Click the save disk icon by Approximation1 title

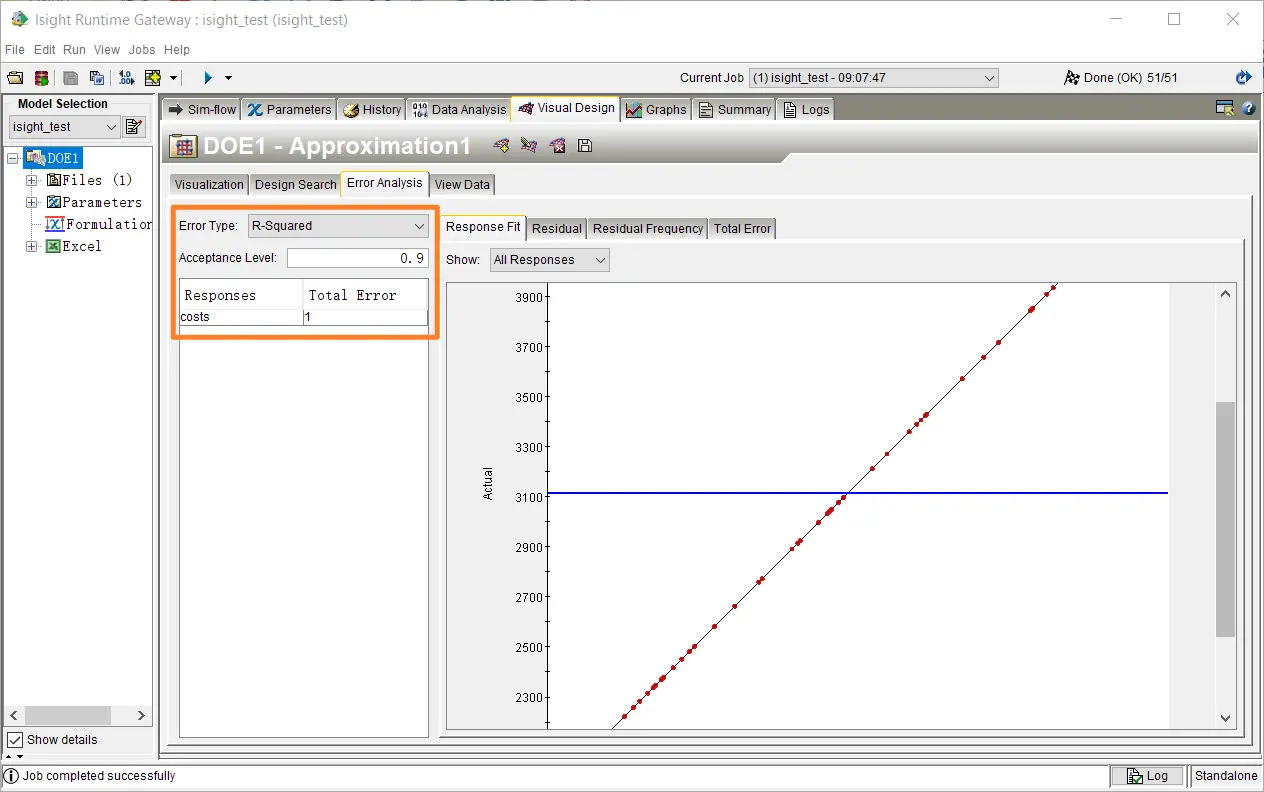[x=585, y=146]
